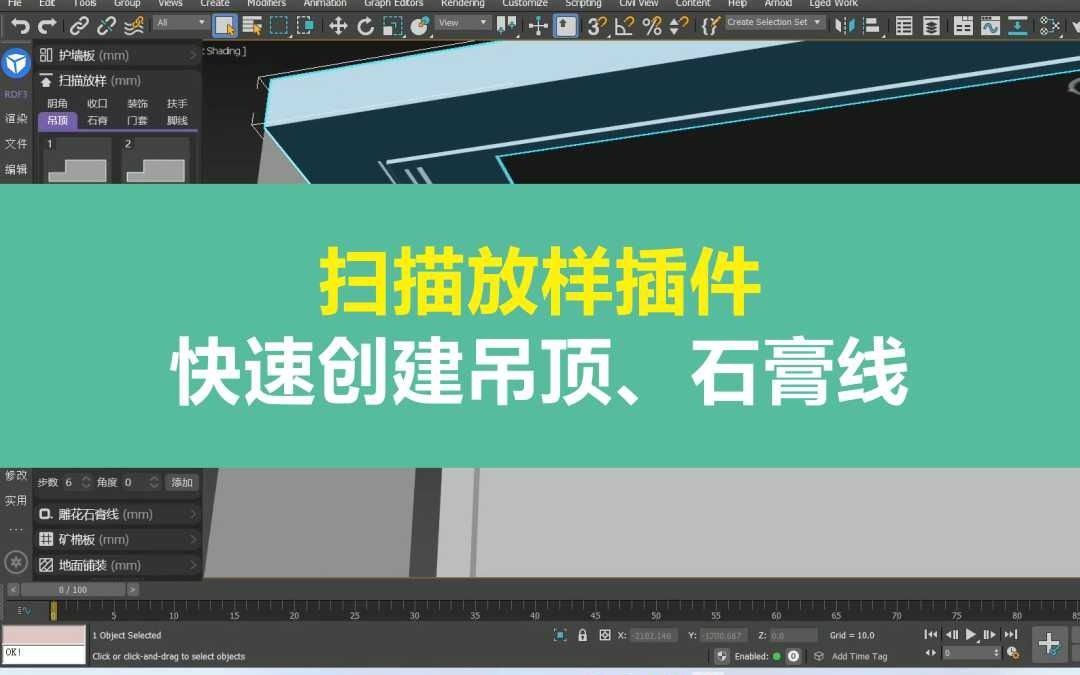Open the Create Selection Set dropdown
Image resolution: width=1080 pixels, height=675 pixels.
pos(774,23)
